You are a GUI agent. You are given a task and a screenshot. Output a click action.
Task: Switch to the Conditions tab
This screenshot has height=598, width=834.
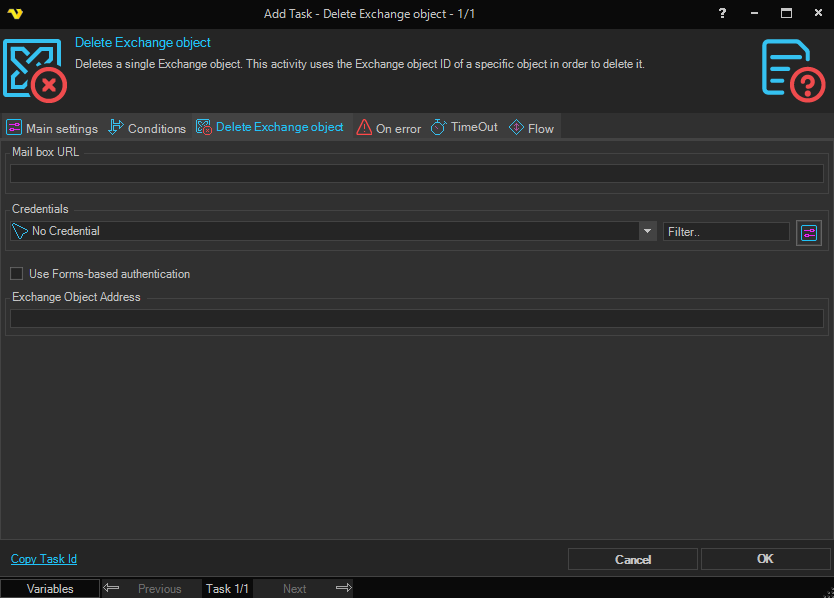tap(147, 128)
